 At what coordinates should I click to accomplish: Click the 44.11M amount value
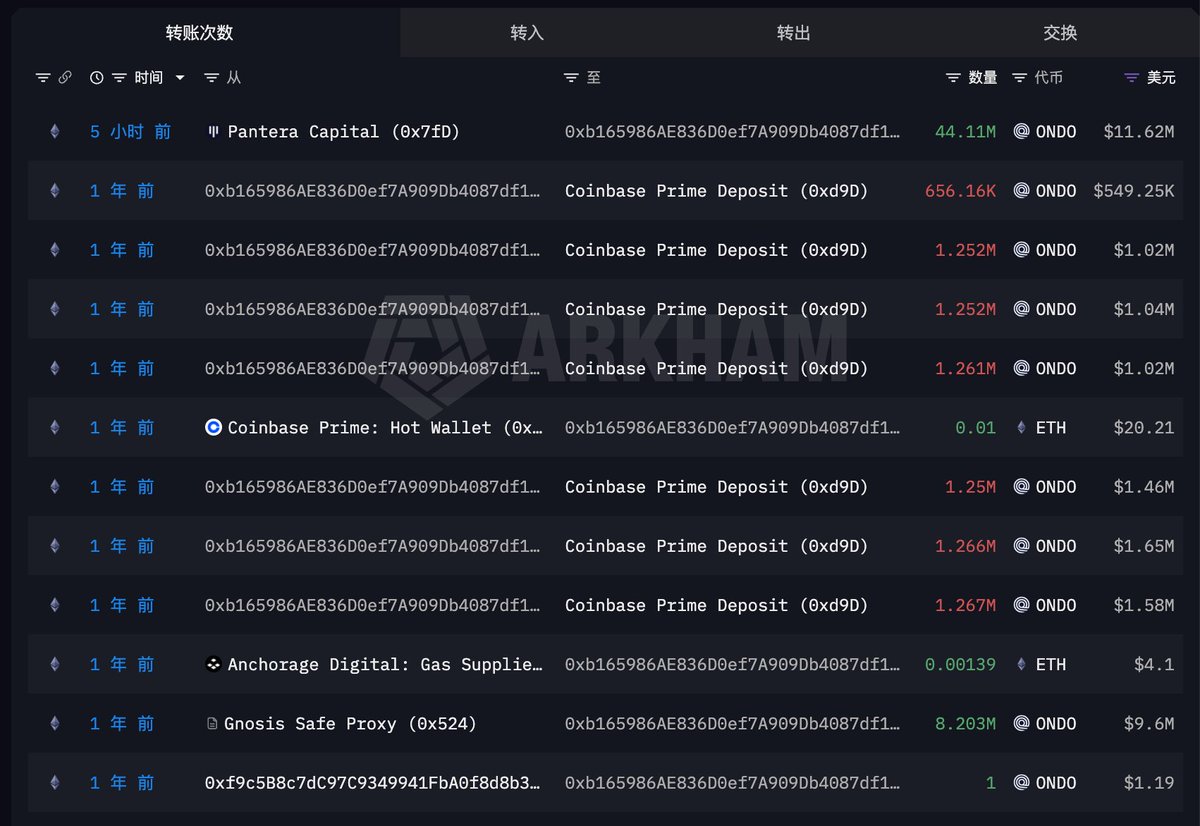click(965, 131)
